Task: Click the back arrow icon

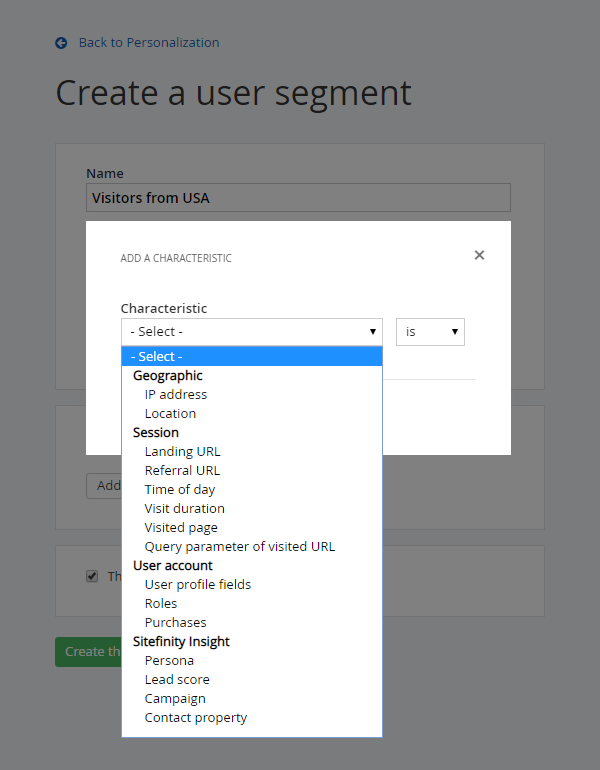Action: (62, 43)
